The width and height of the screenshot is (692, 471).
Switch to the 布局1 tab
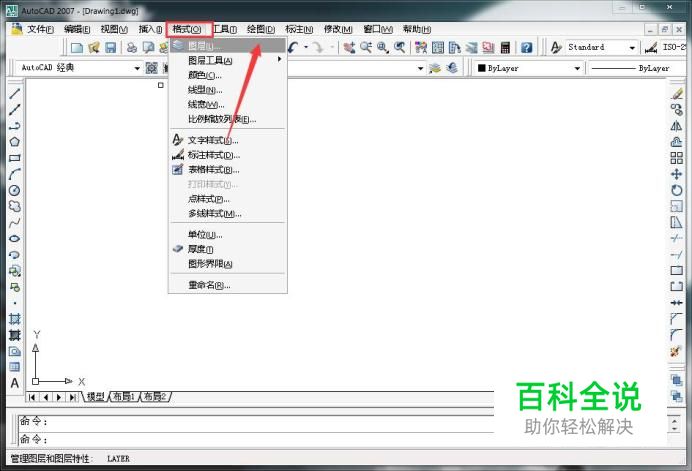click(124, 397)
